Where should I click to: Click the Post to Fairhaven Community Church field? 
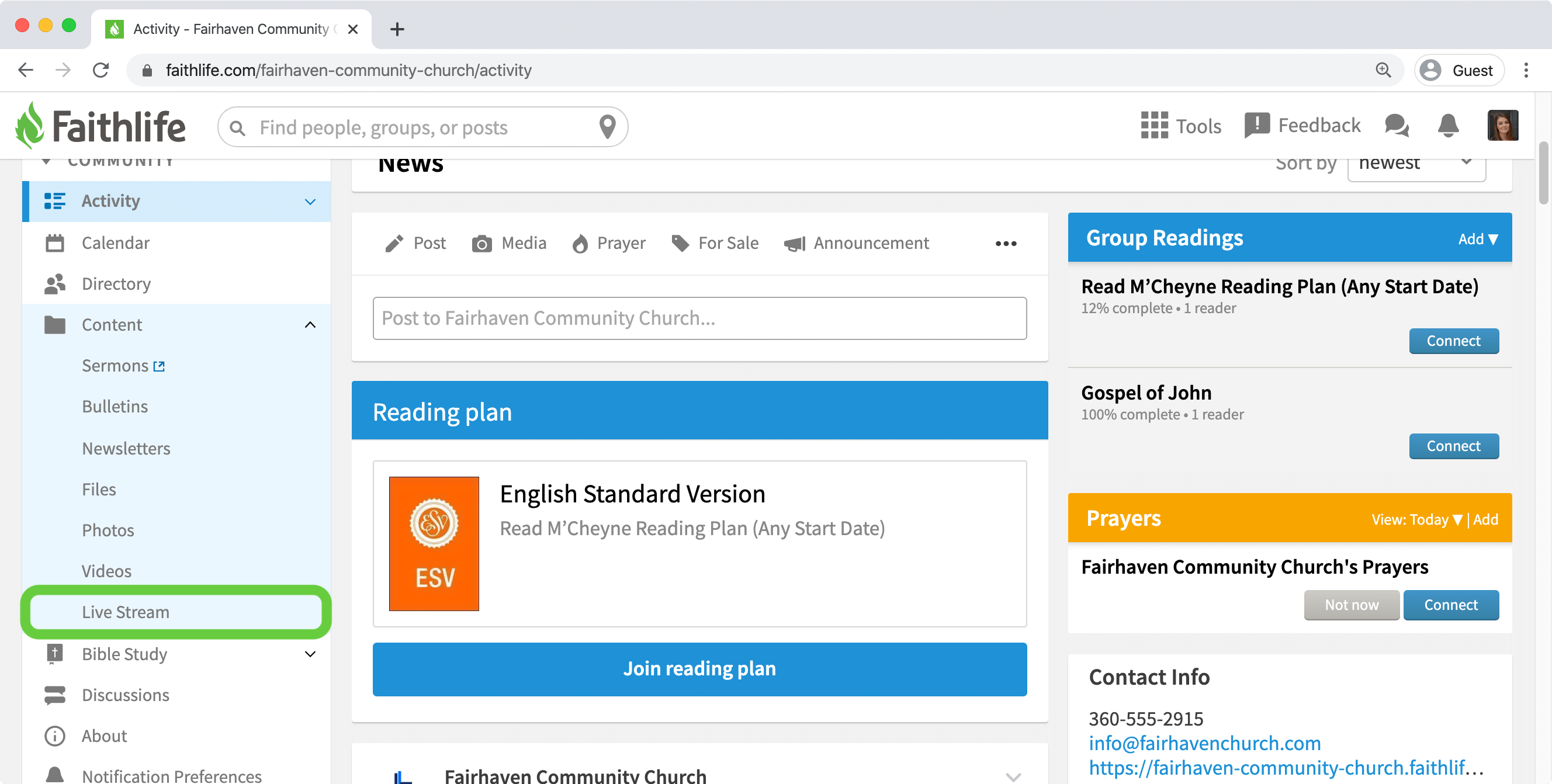pyautogui.click(x=699, y=318)
